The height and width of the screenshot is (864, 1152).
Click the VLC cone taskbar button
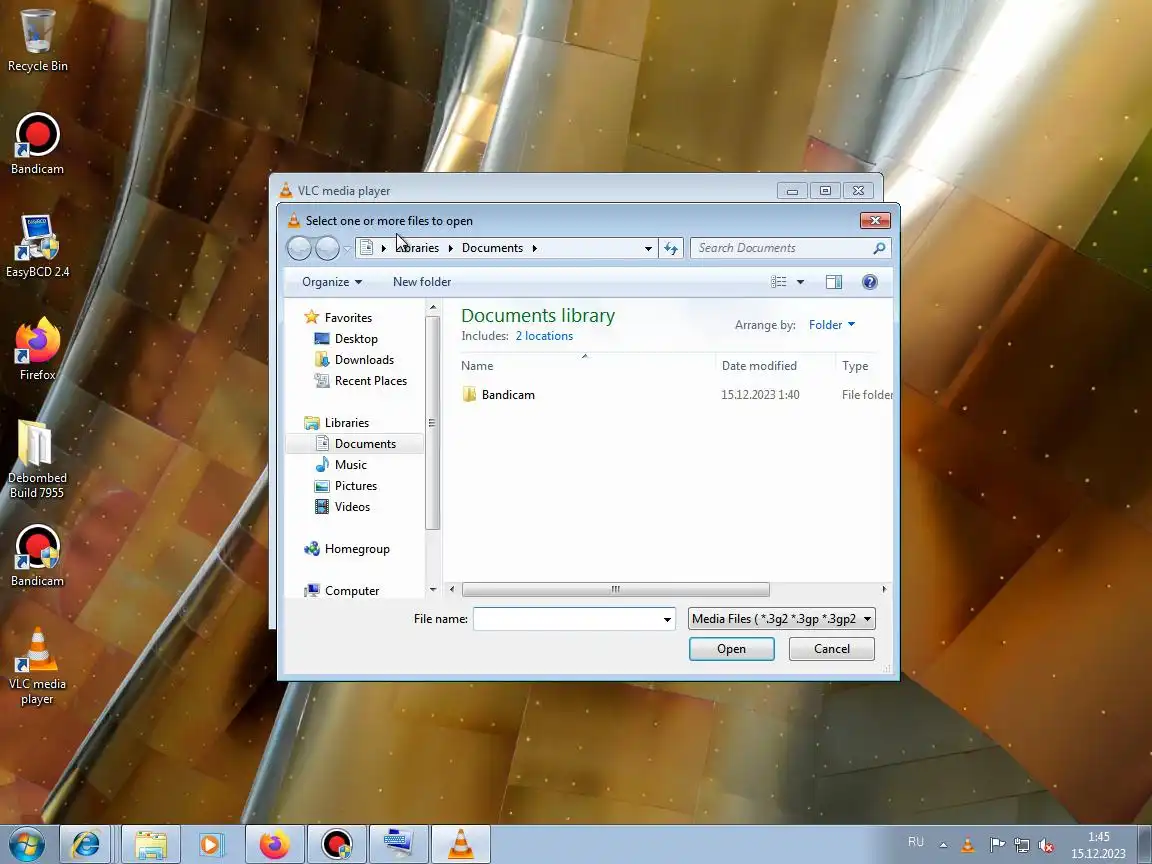click(461, 844)
